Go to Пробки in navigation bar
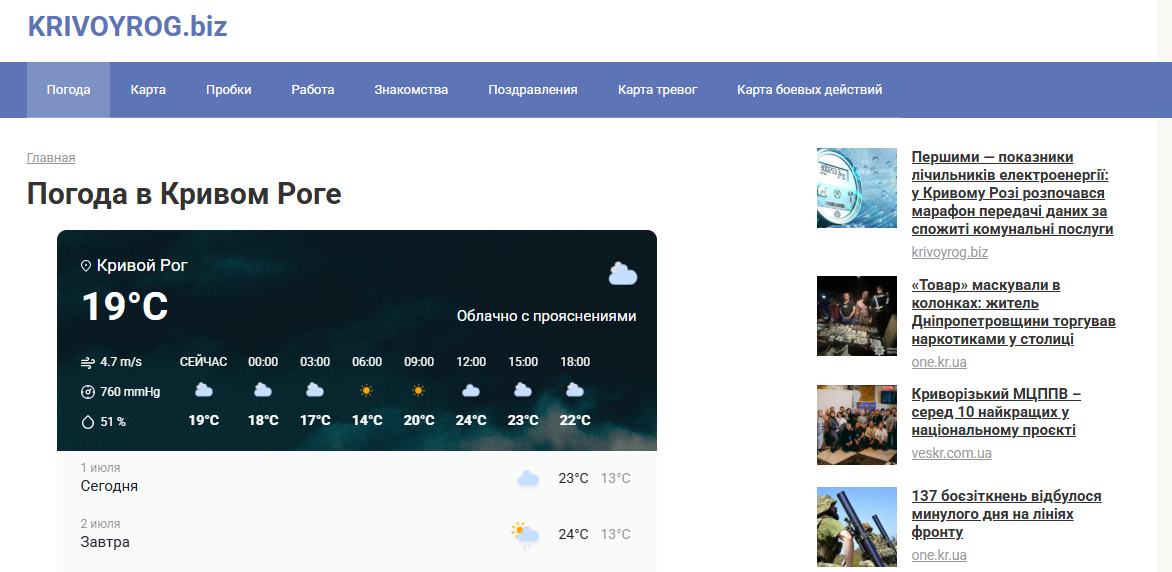This screenshot has width=1172, height=572. point(229,90)
